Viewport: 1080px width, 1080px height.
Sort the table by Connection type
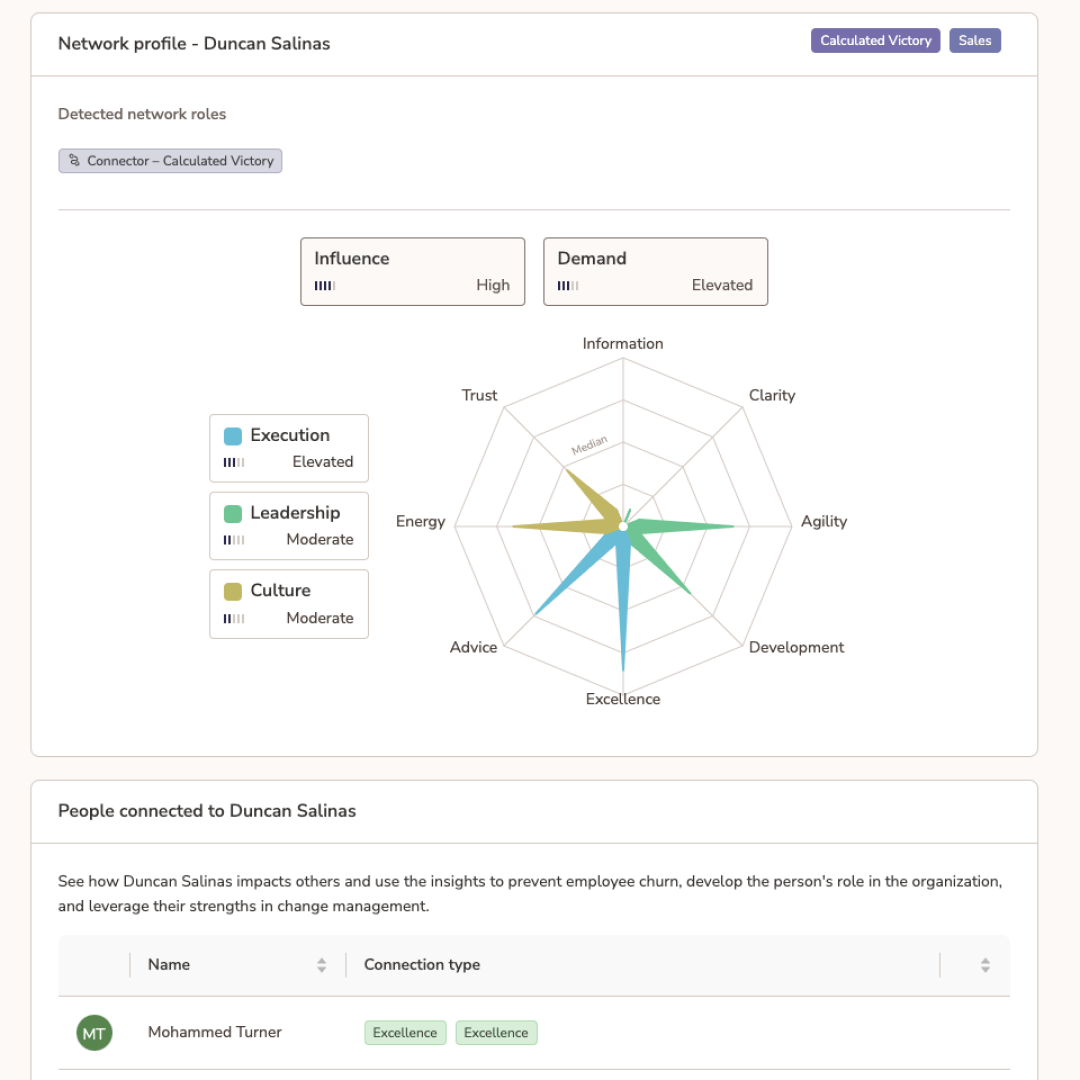point(421,965)
